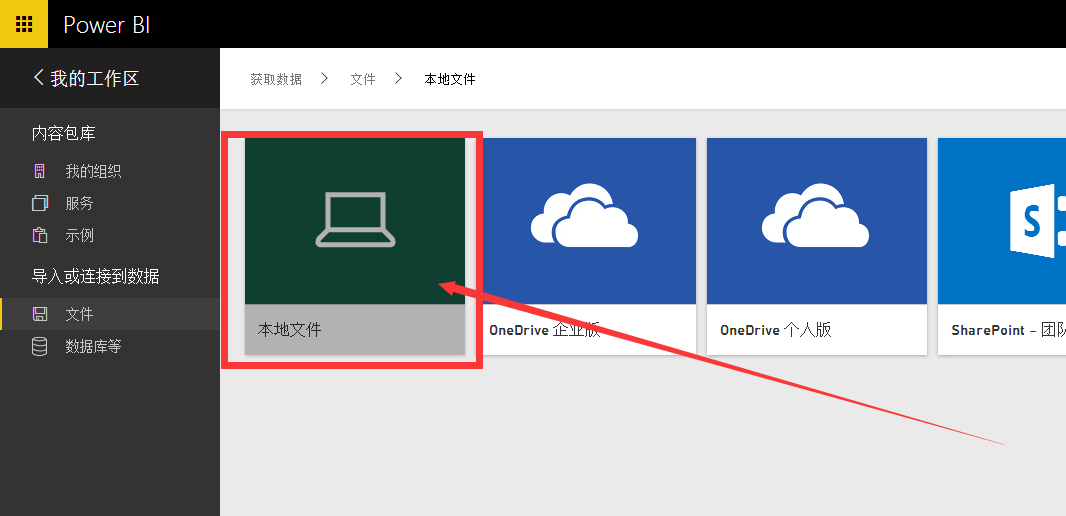Click the 文件 save-disk icon

coord(39,314)
